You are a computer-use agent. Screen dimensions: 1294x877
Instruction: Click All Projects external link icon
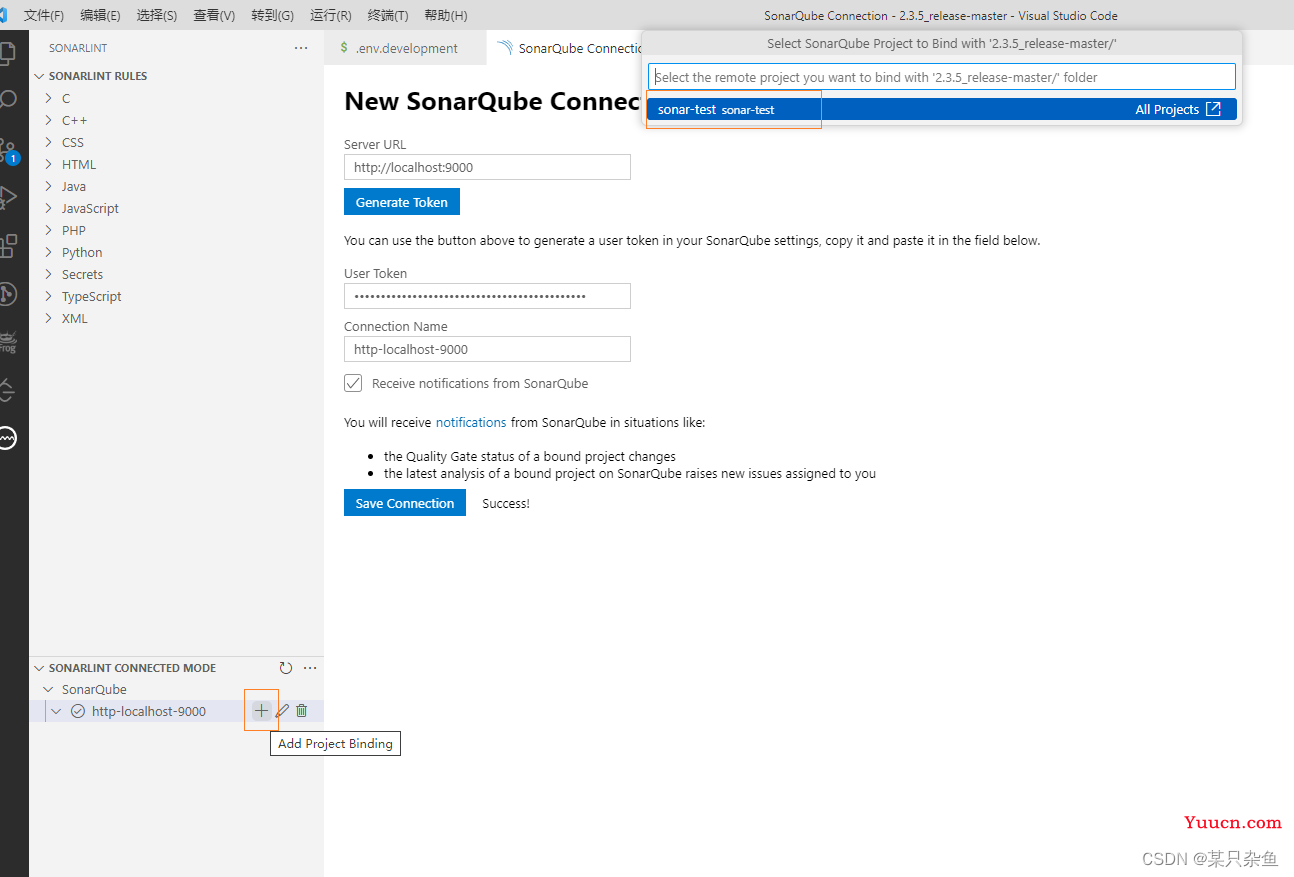[1213, 109]
